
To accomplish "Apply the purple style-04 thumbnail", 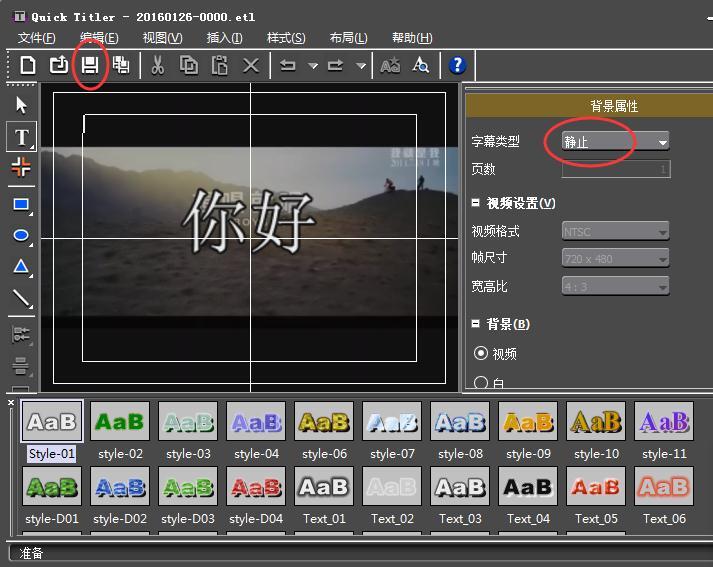I will pyautogui.click(x=256, y=421).
